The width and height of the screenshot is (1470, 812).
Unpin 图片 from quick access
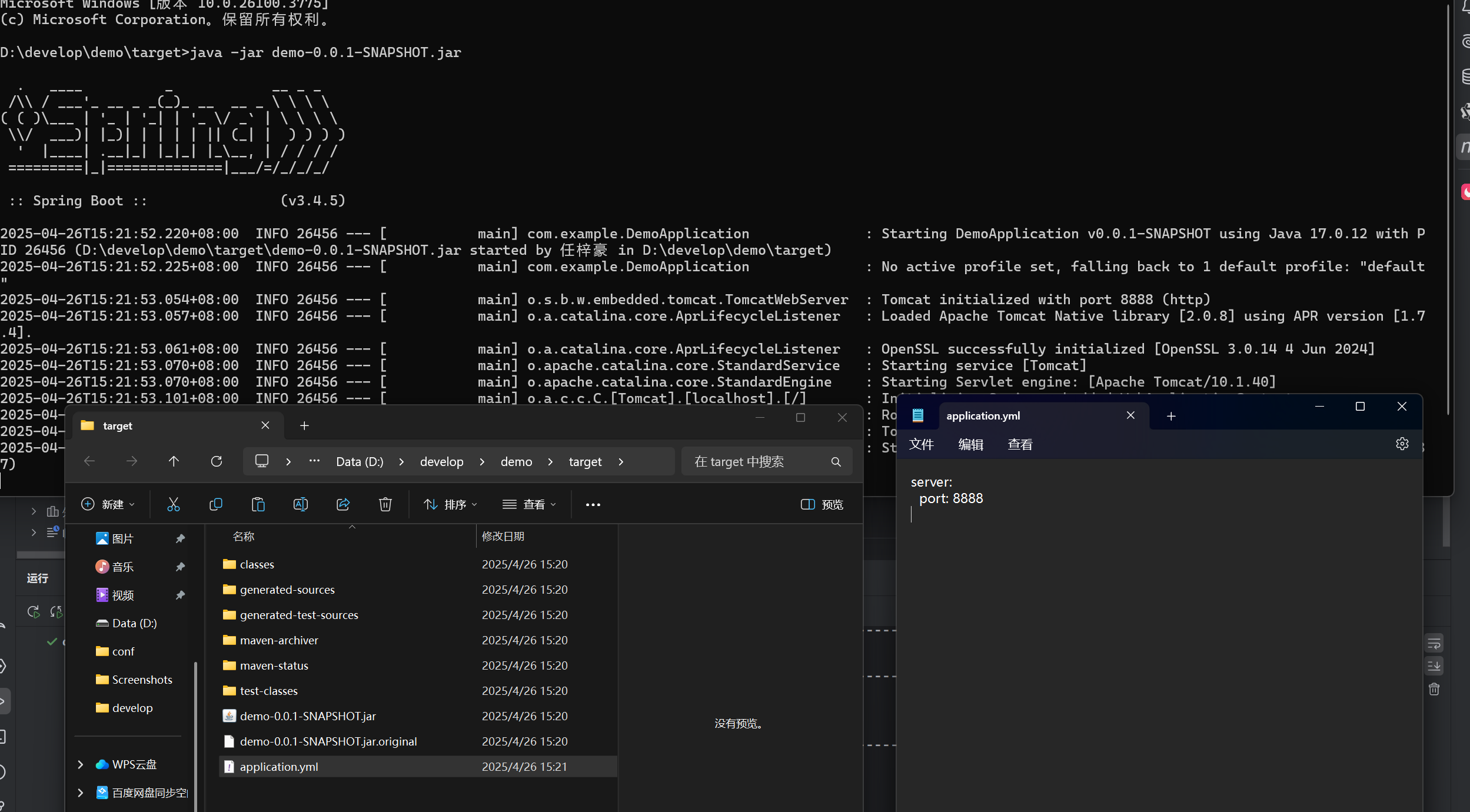tap(180, 538)
